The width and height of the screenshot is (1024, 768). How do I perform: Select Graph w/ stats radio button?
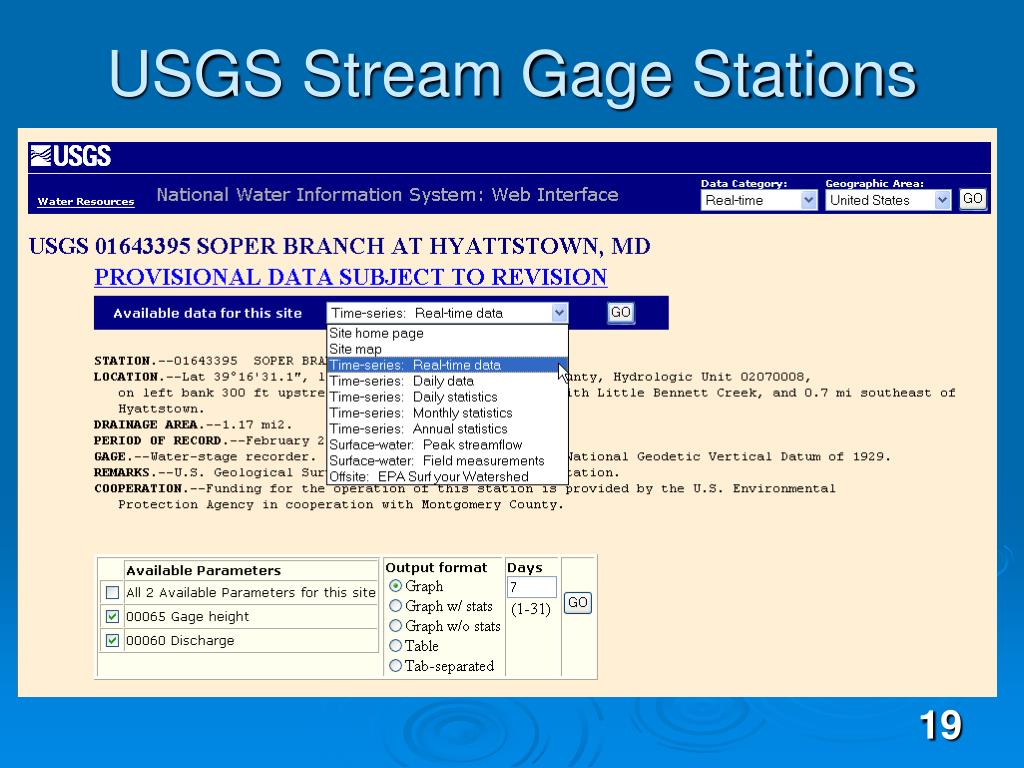tap(395, 606)
